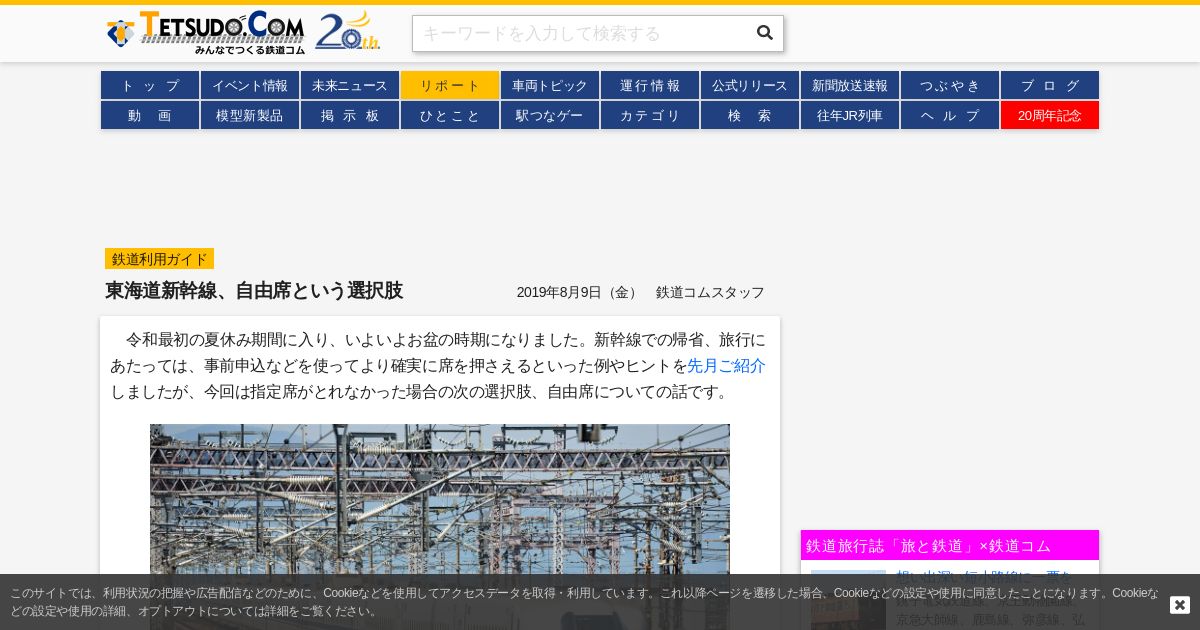Screen dimensions: 1200x630
Task: Select the リポート menu item
Action: (x=450, y=85)
